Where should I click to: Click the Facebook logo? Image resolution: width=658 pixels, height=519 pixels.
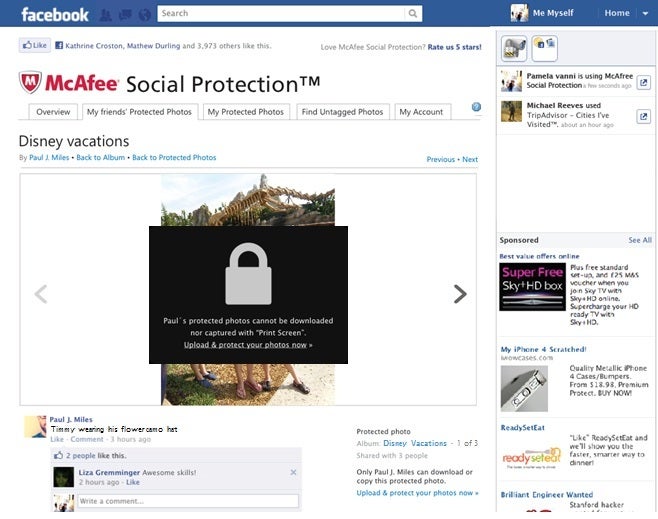(55, 15)
